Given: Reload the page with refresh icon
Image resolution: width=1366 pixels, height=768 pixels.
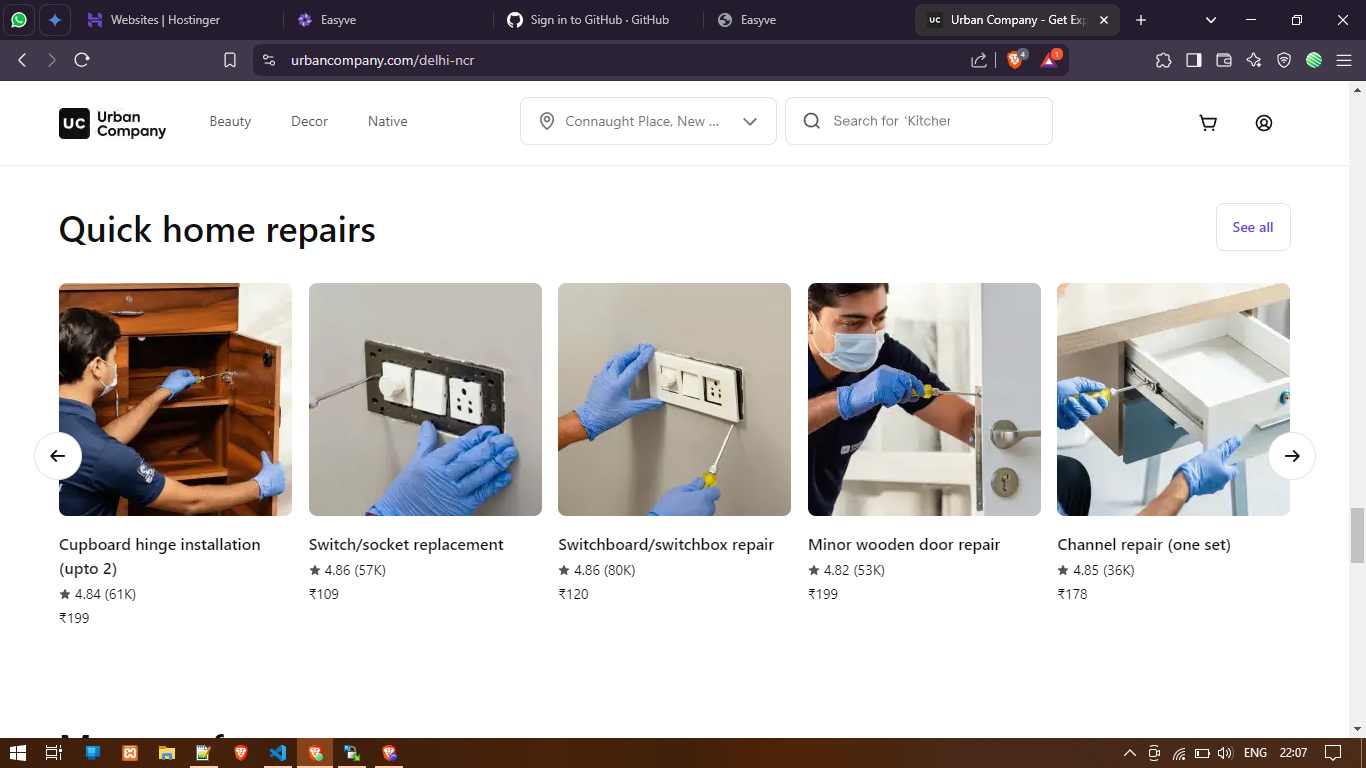Looking at the screenshot, I should [82, 60].
